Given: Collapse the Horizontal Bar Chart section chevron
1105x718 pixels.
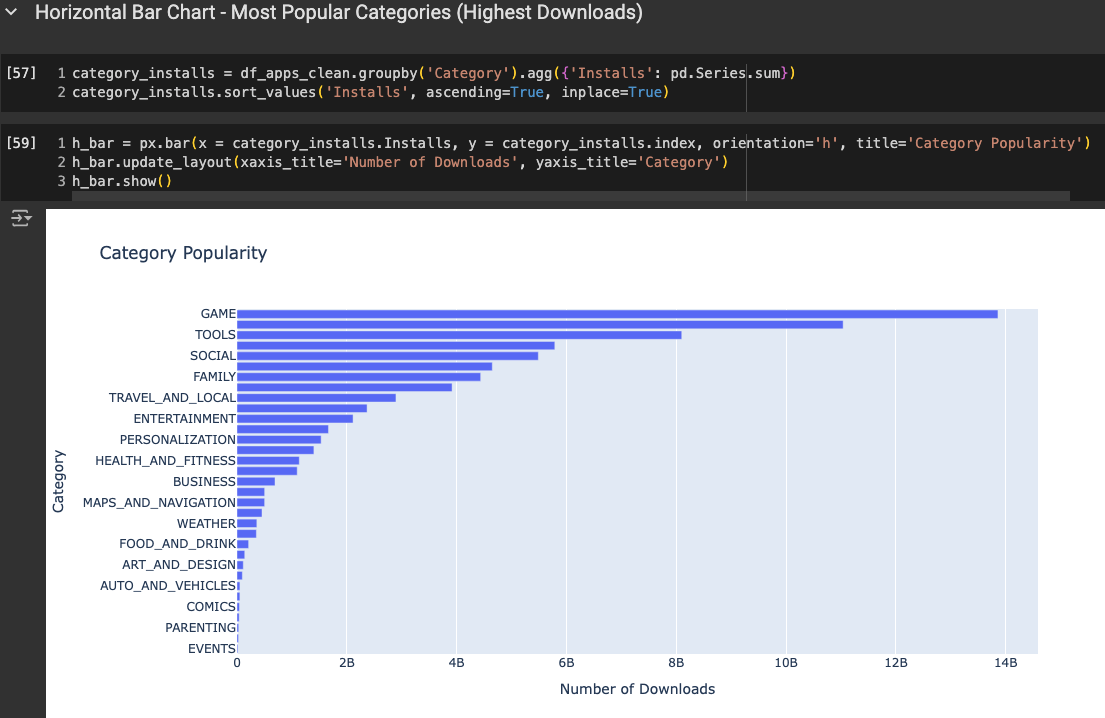Looking at the screenshot, I should click(11, 12).
